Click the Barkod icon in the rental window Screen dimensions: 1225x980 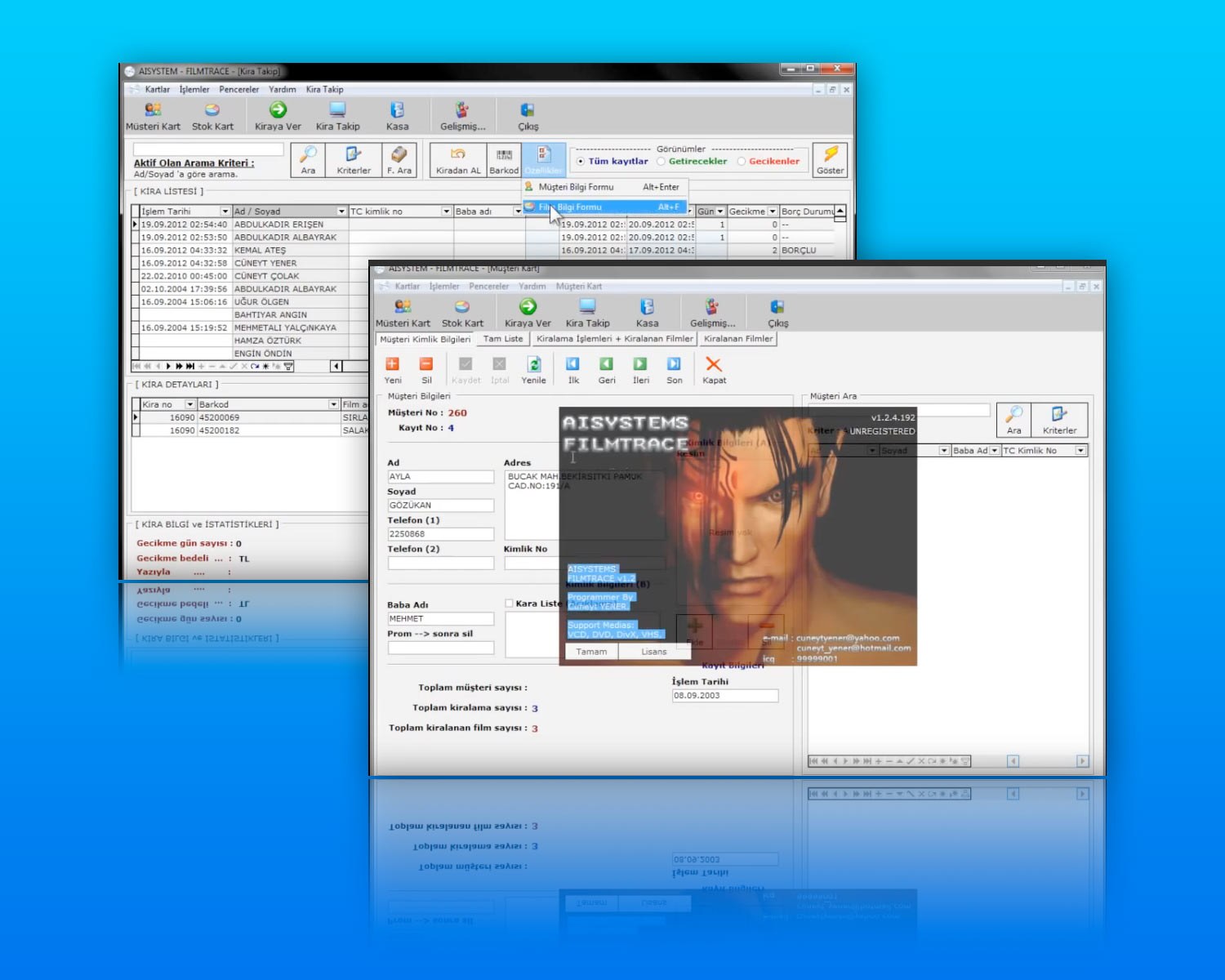(504, 159)
